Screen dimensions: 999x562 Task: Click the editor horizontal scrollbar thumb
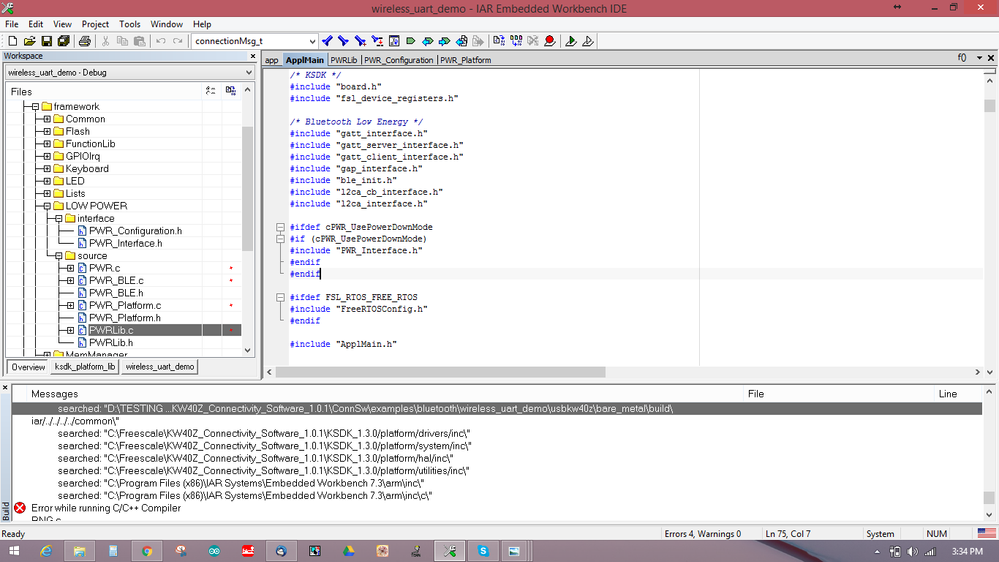pyautogui.click(x=440, y=372)
